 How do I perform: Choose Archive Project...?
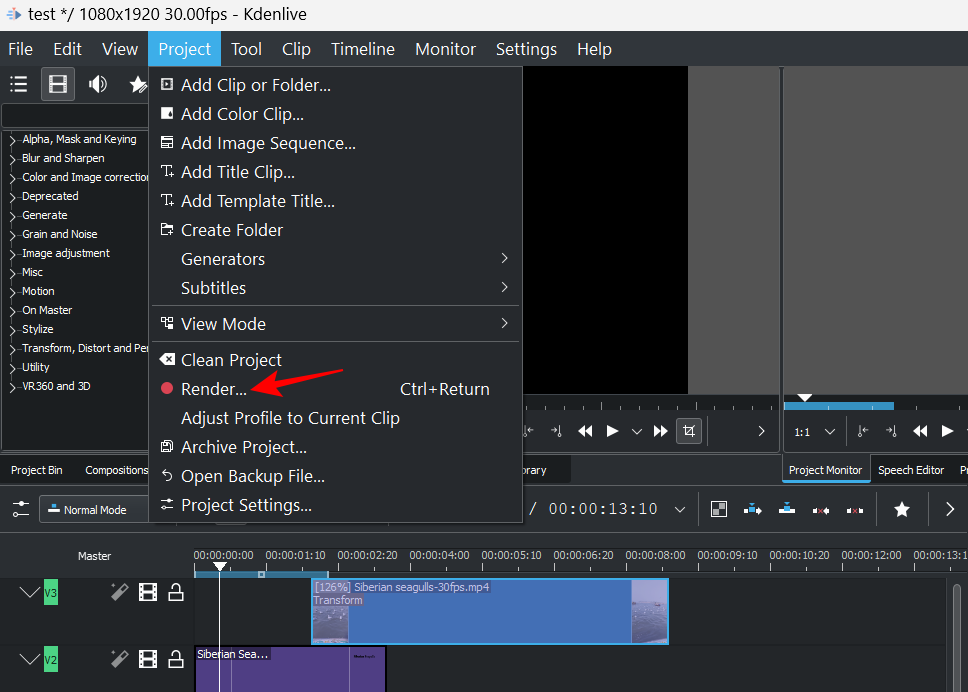tap(335, 447)
